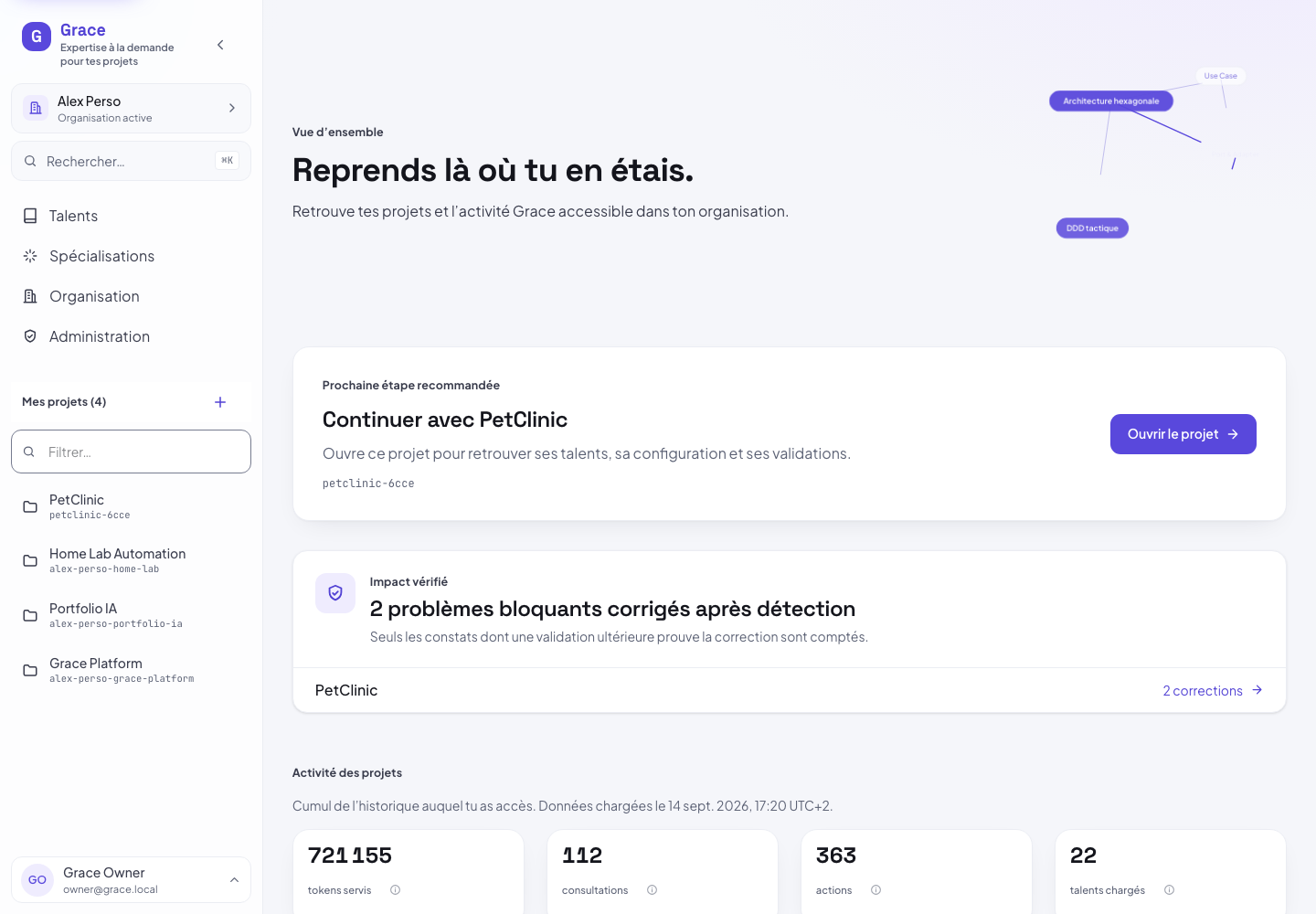Screen dimensions: 1316x914
Task: Click the Alex Perso building icon
Action: pyautogui.click(x=36, y=108)
